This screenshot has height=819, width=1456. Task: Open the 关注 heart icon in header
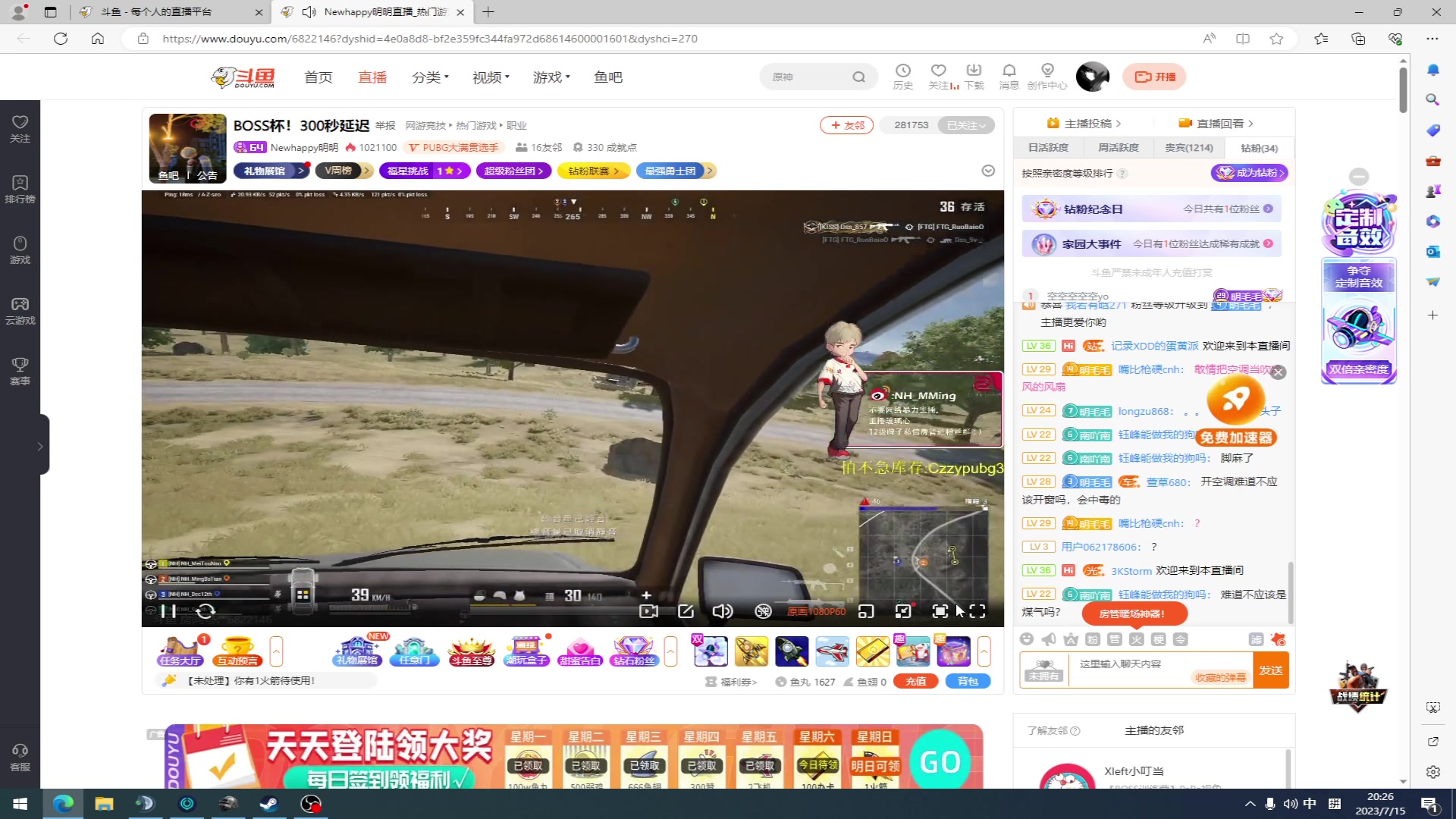click(939, 77)
